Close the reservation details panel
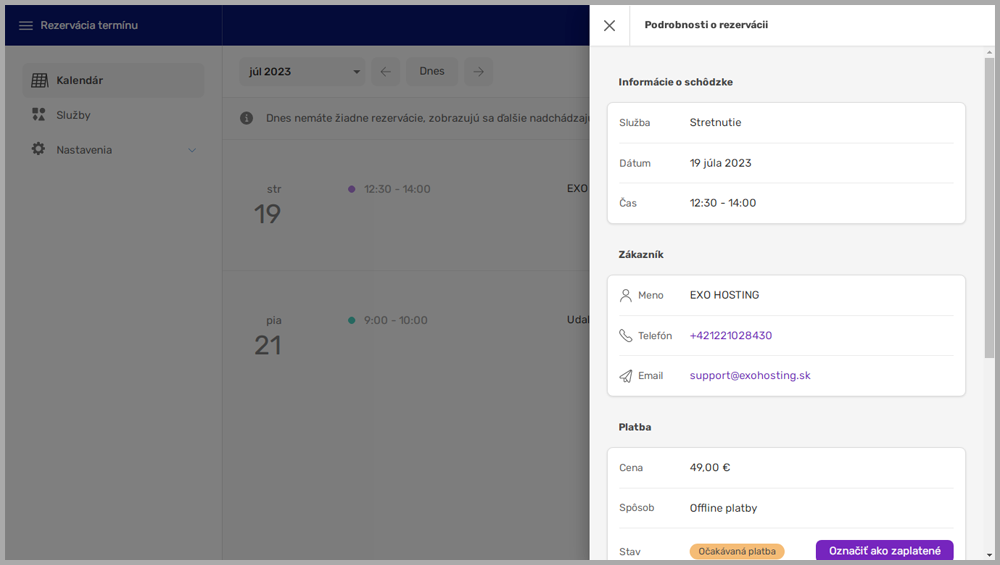 [609, 26]
